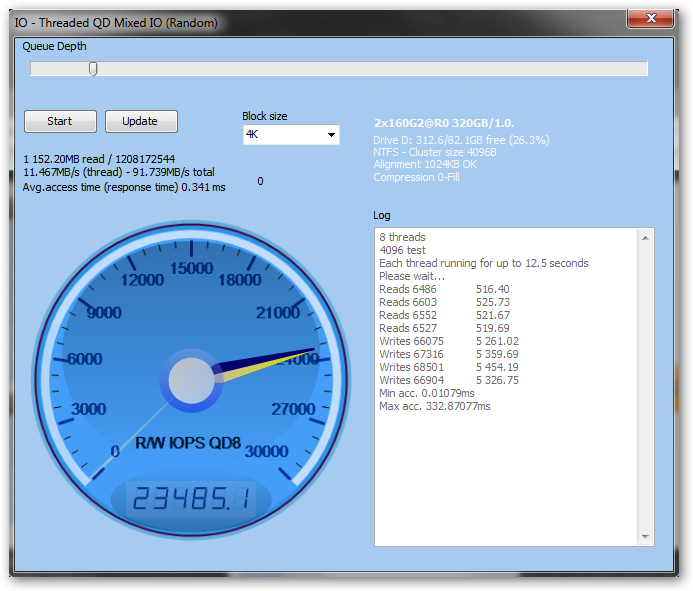Image resolution: width=693 pixels, height=591 pixels.
Task: Click the Log scrollbar up arrow
Action: pos(645,238)
